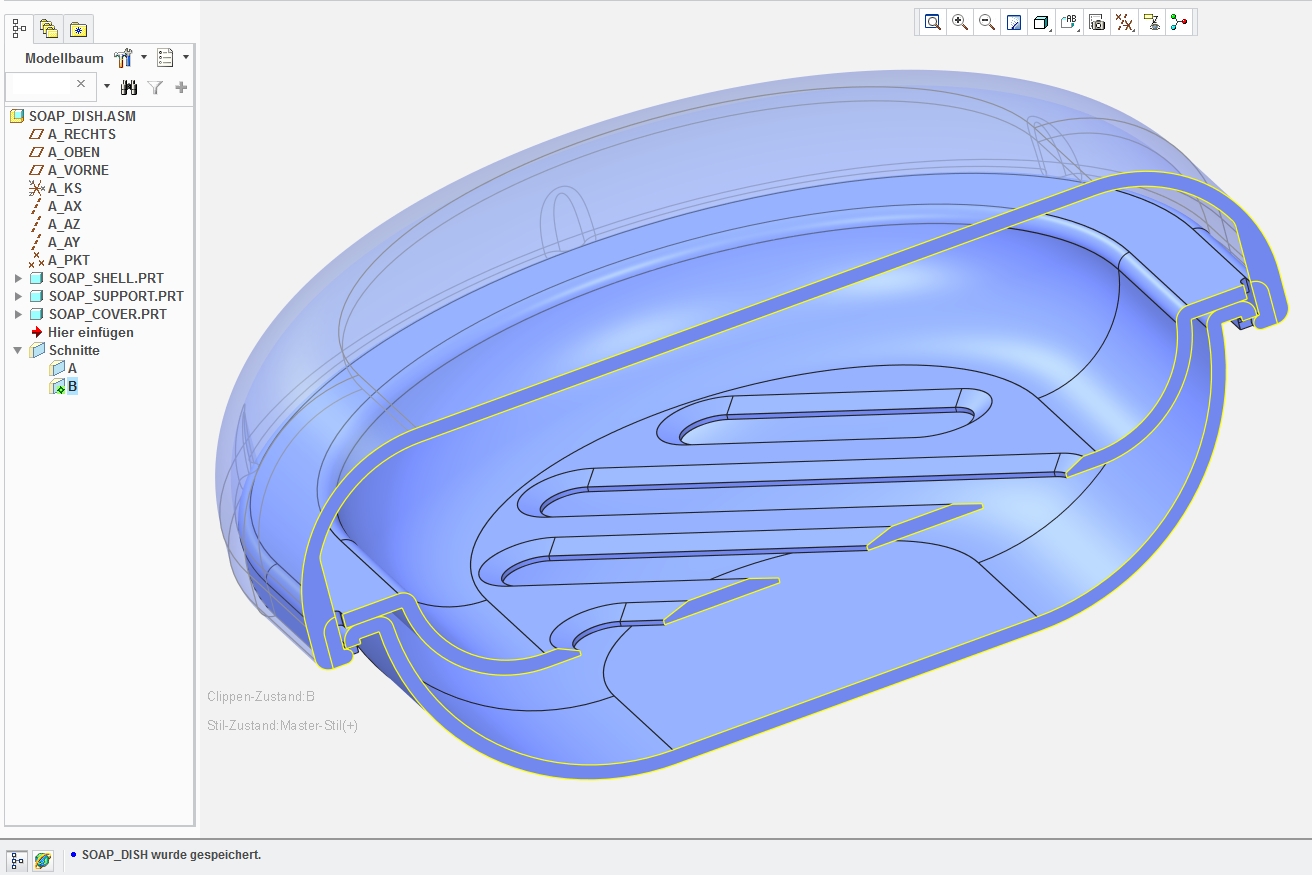Collapse the Schnitte folder
This screenshot has width=1312, height=875.
tap(18, 350)
